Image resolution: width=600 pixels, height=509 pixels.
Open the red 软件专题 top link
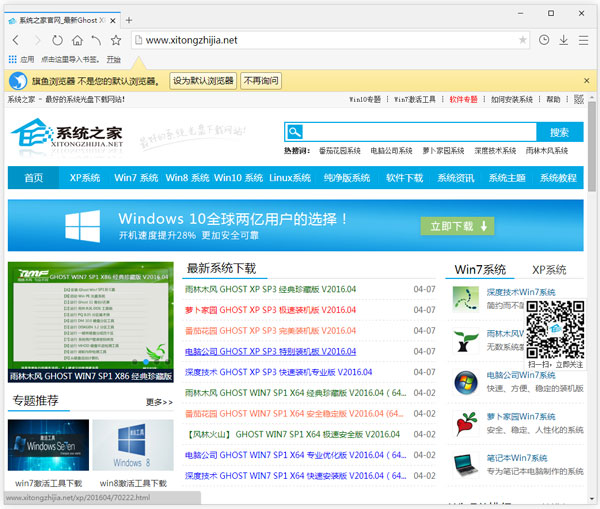point(463,100)
